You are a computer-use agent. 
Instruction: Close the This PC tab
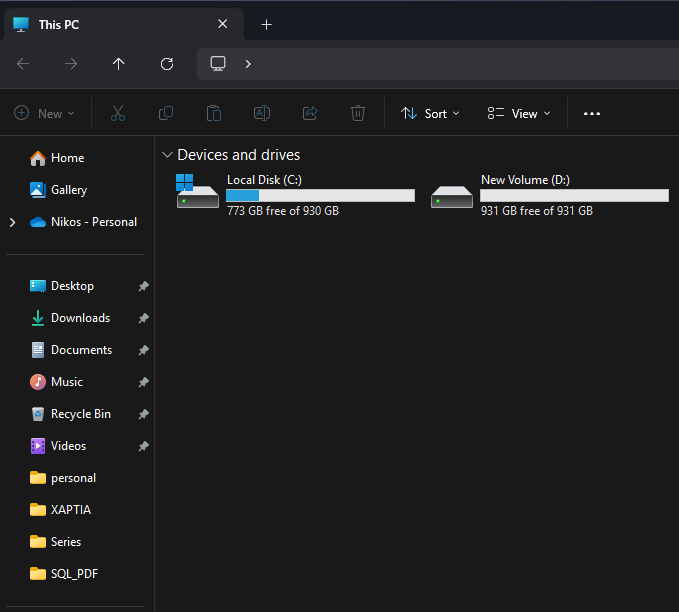(x=223, y=24)
